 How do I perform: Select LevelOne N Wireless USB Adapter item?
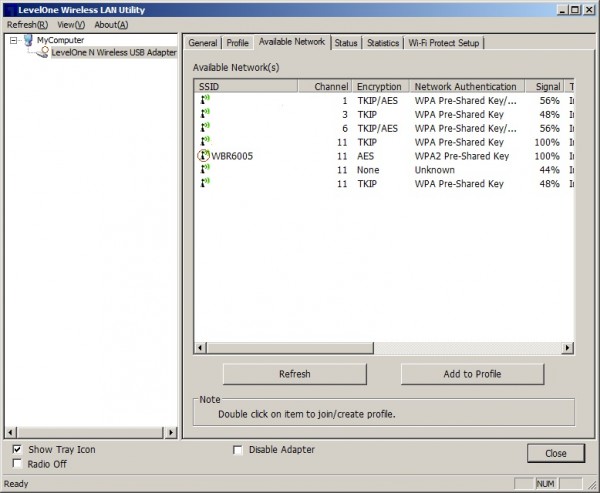pyautogui.click(x=114, y=52)
